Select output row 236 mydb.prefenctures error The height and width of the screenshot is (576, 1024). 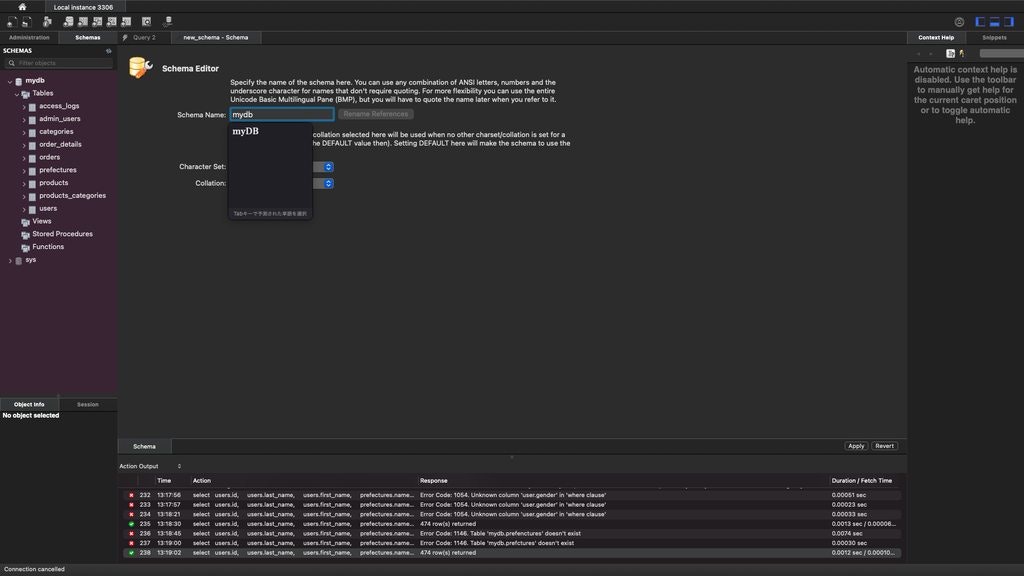coord(512,534)
